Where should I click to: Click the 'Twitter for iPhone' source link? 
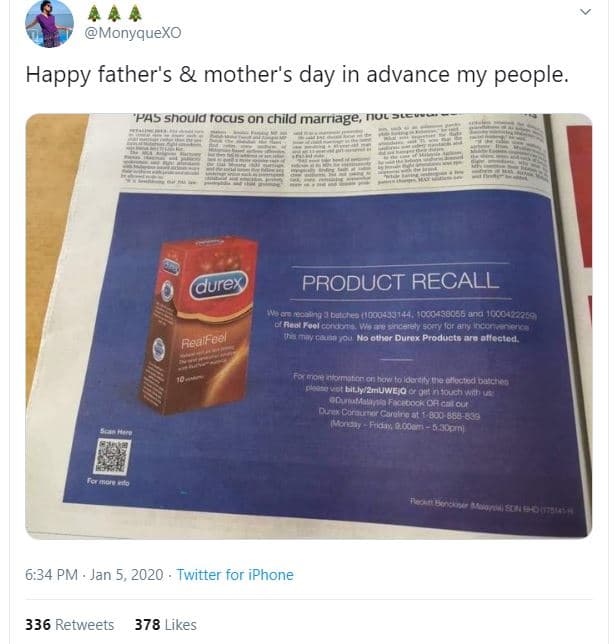[235, 575]
